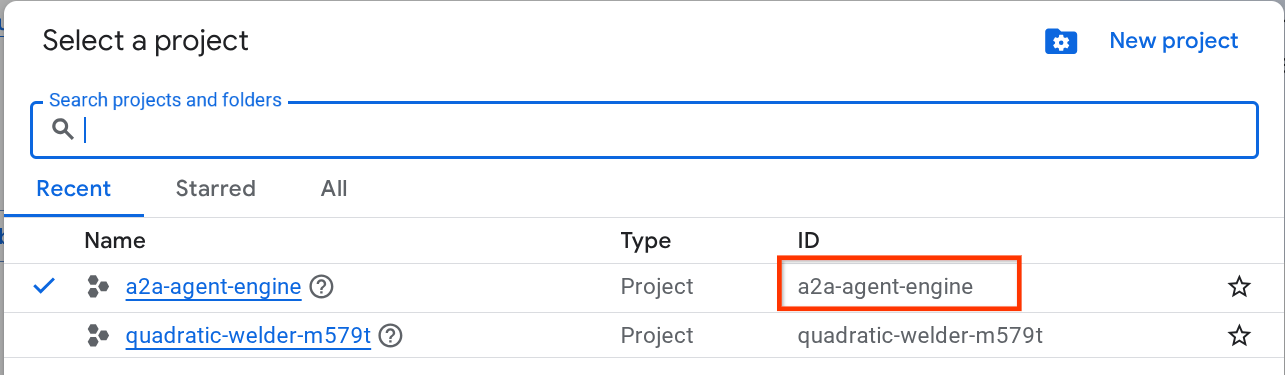Click the hexagon project icon beside a2a-agent-engine
Image resolution: width=1285 pixels, height=375 pixels.
tap(98, 287)
